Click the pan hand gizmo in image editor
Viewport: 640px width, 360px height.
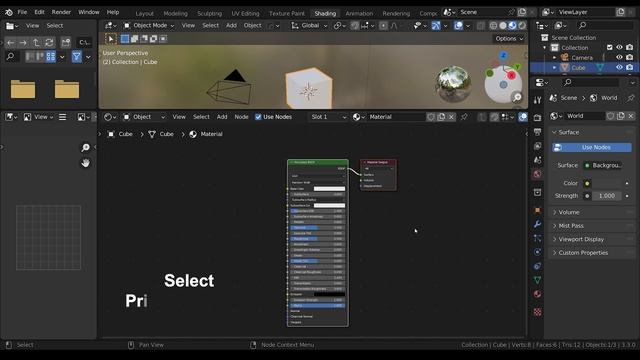(85, 163)
